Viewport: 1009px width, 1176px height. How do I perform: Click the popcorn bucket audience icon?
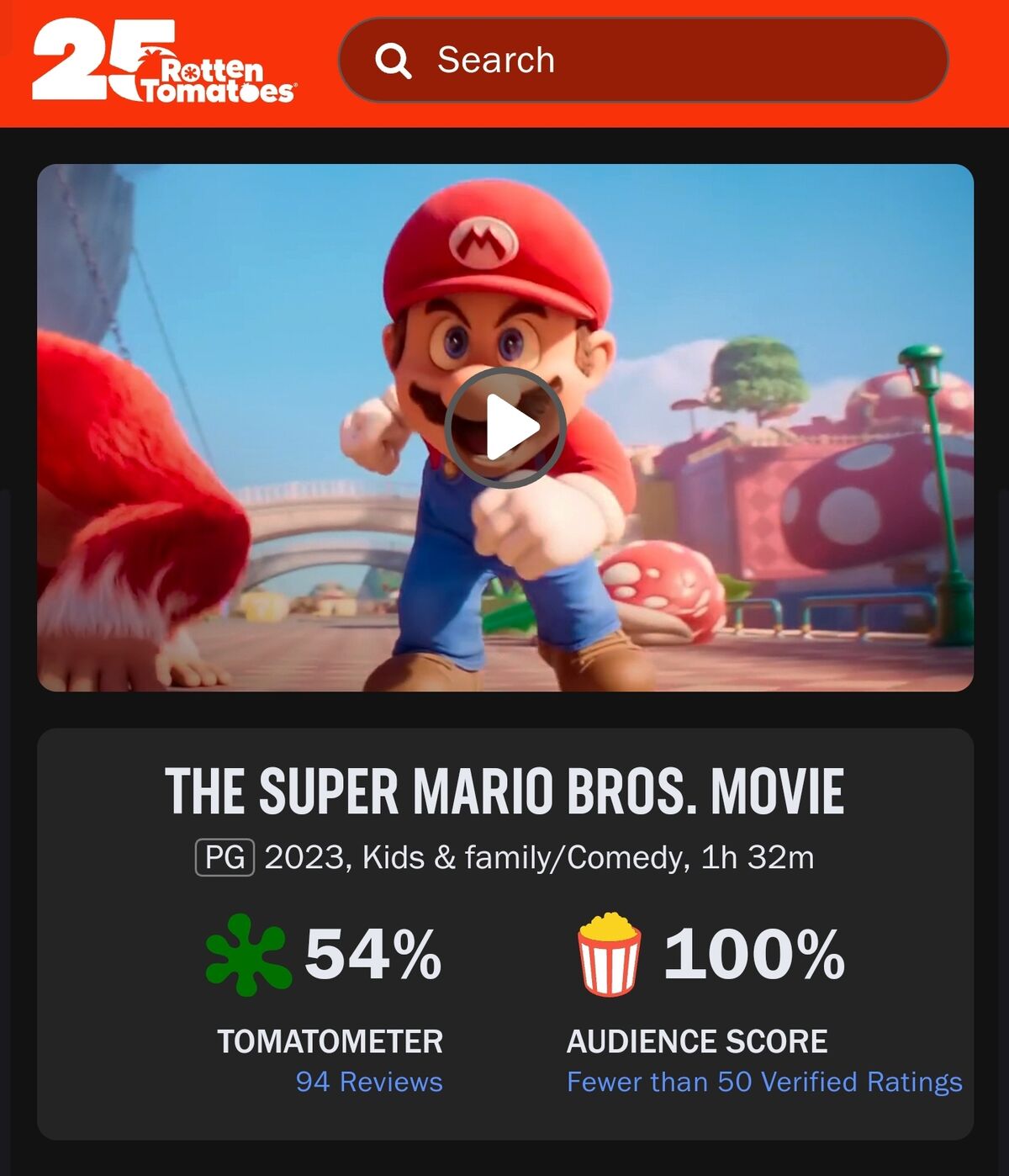610,955
